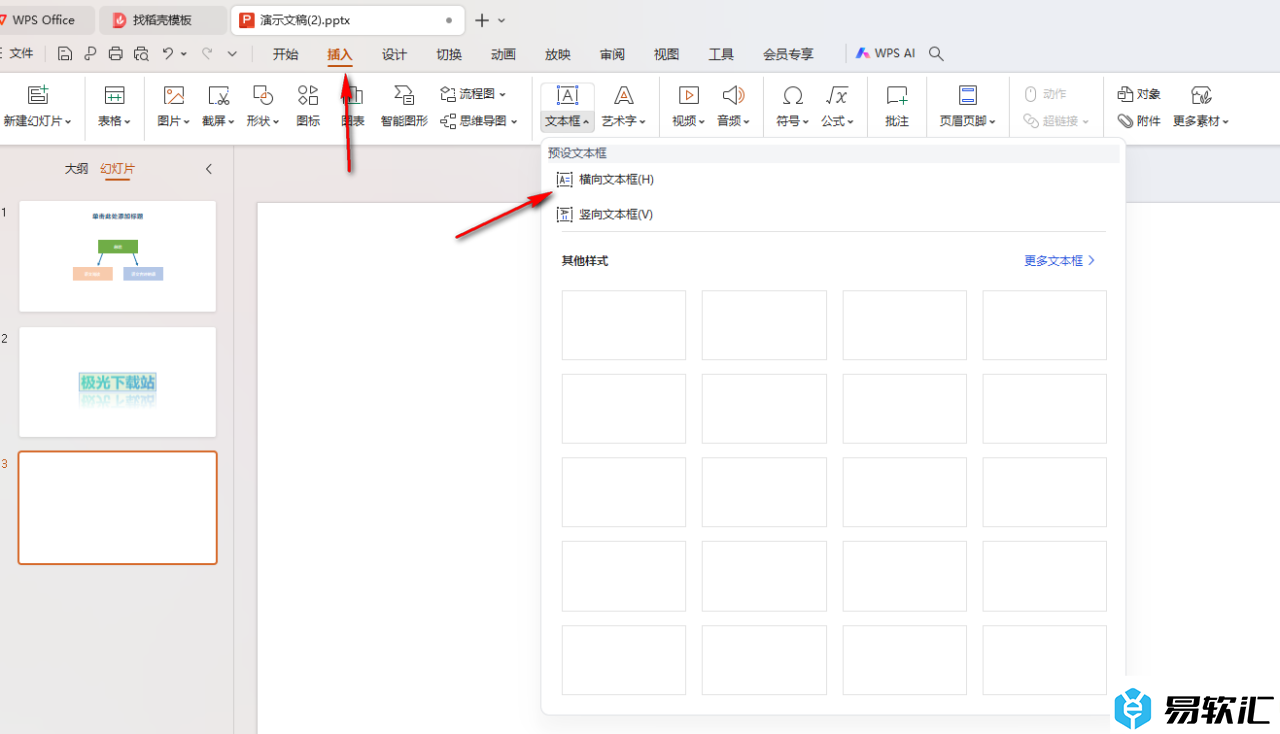This screenshot has width=1280, height=734.
Task: Open the 更多文本框 link
Action: click(x=1060, y=260)
